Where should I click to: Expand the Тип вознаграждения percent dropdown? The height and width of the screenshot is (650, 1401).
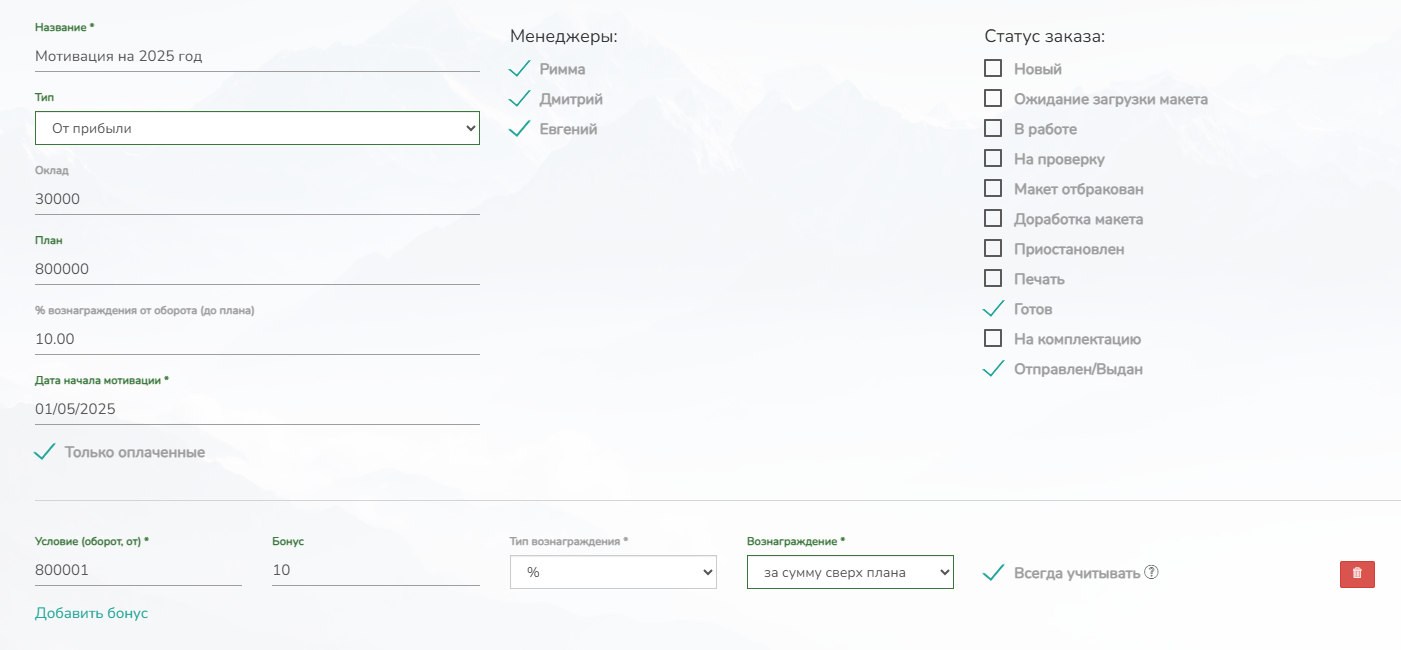tap(613, 573)
